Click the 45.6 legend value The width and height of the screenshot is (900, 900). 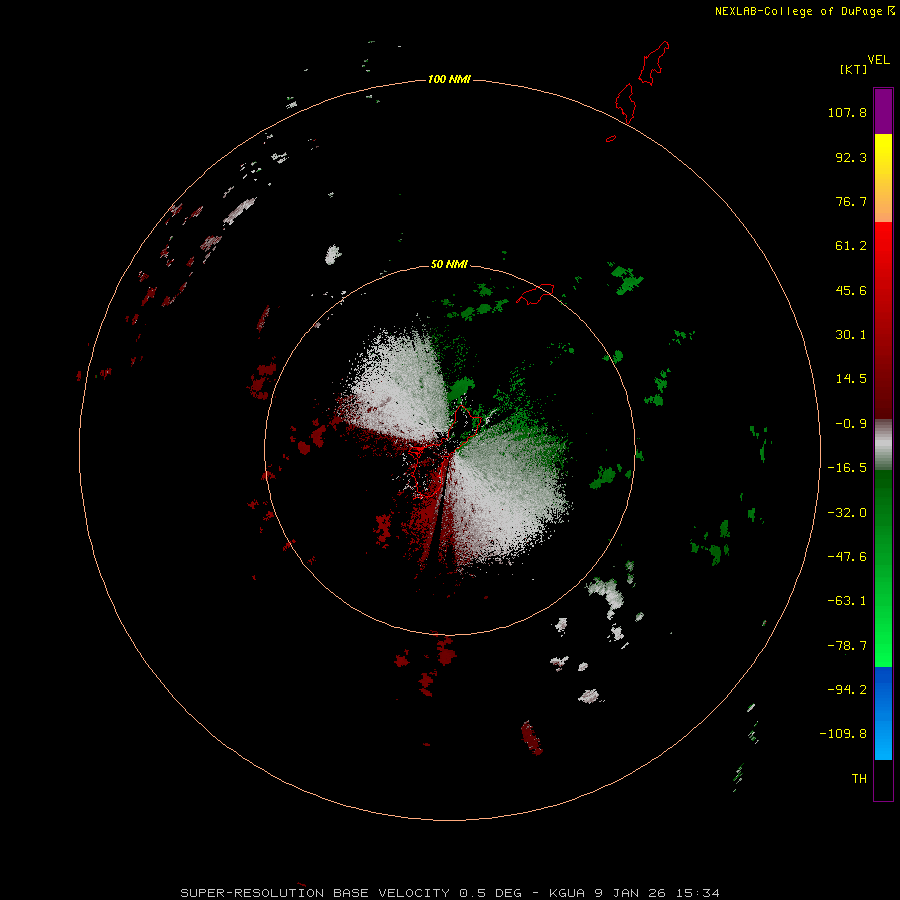[x=851, y=290]
